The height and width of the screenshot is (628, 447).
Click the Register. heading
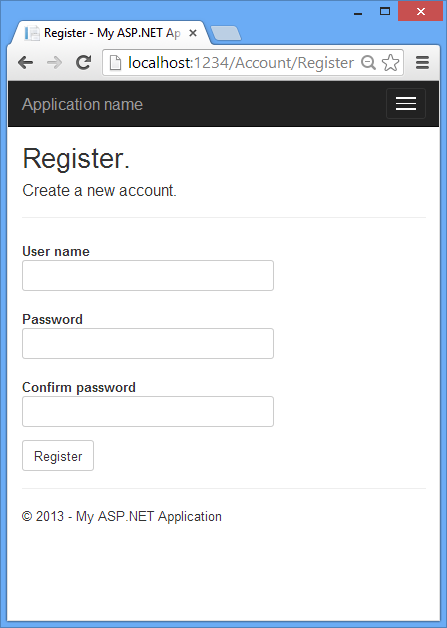(76, 159)
